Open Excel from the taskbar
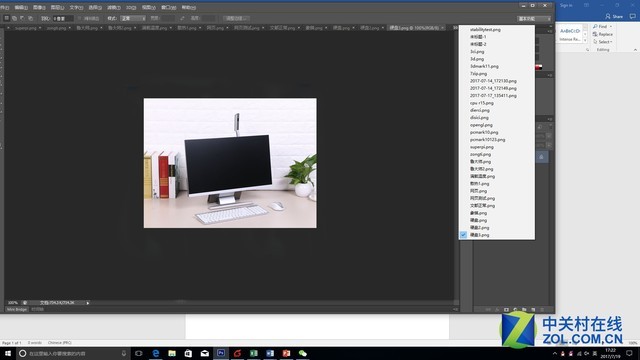 253,353
